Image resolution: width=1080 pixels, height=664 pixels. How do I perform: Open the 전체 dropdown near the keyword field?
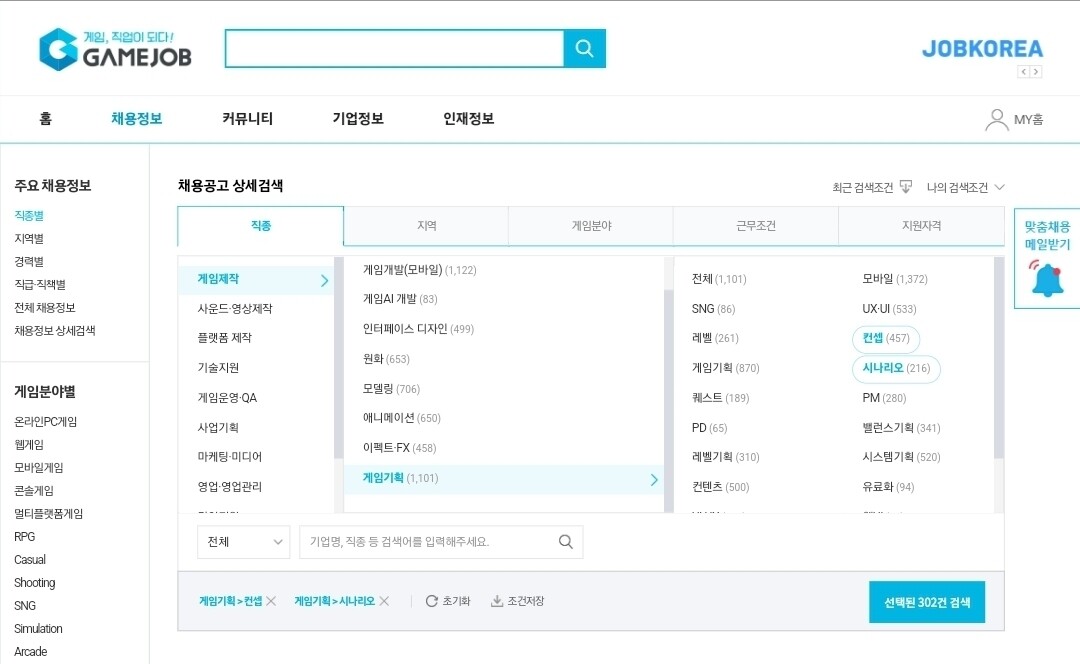coord(242,542)
